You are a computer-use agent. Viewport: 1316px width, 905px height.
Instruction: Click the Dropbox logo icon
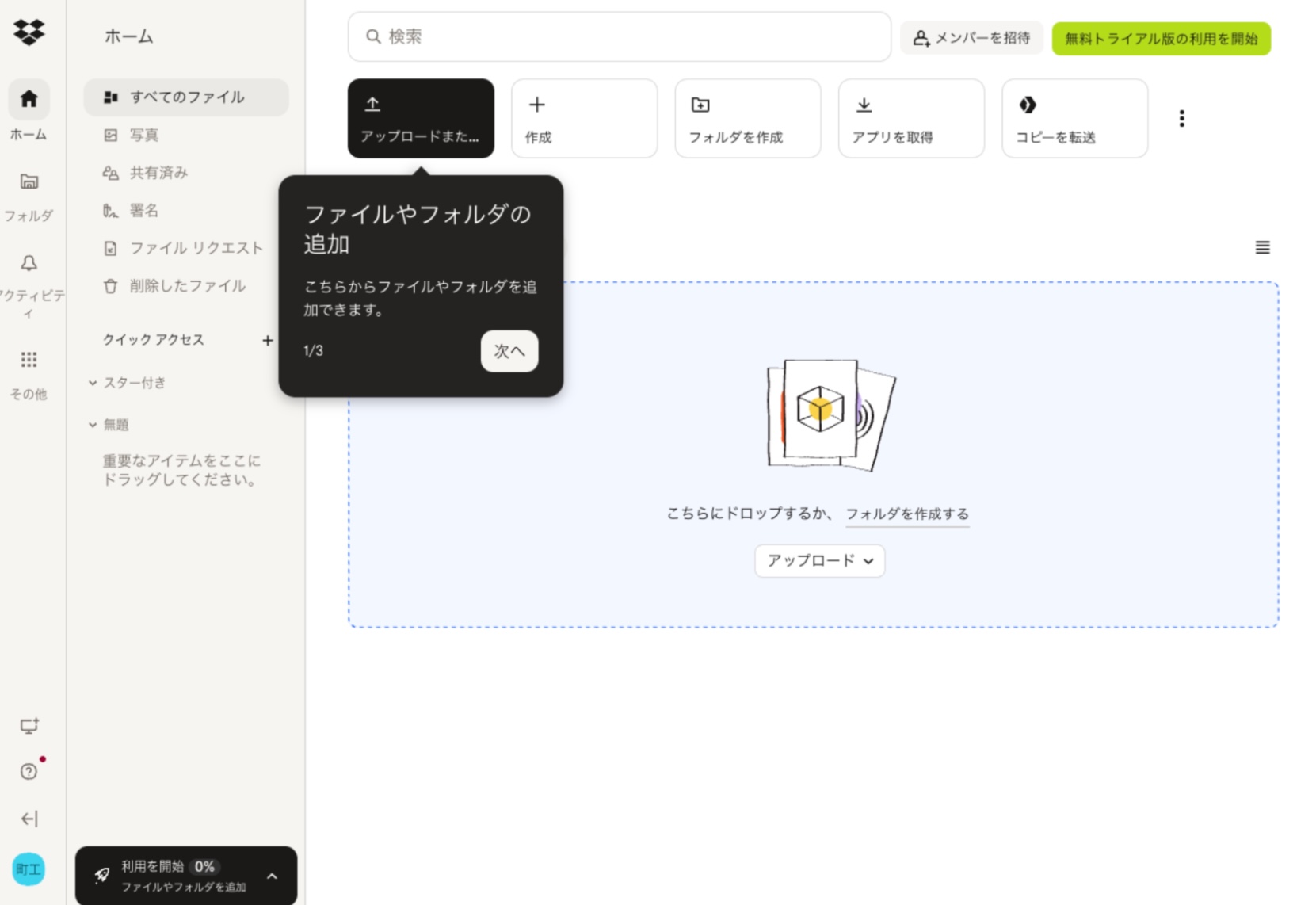[x=29, y=32]
